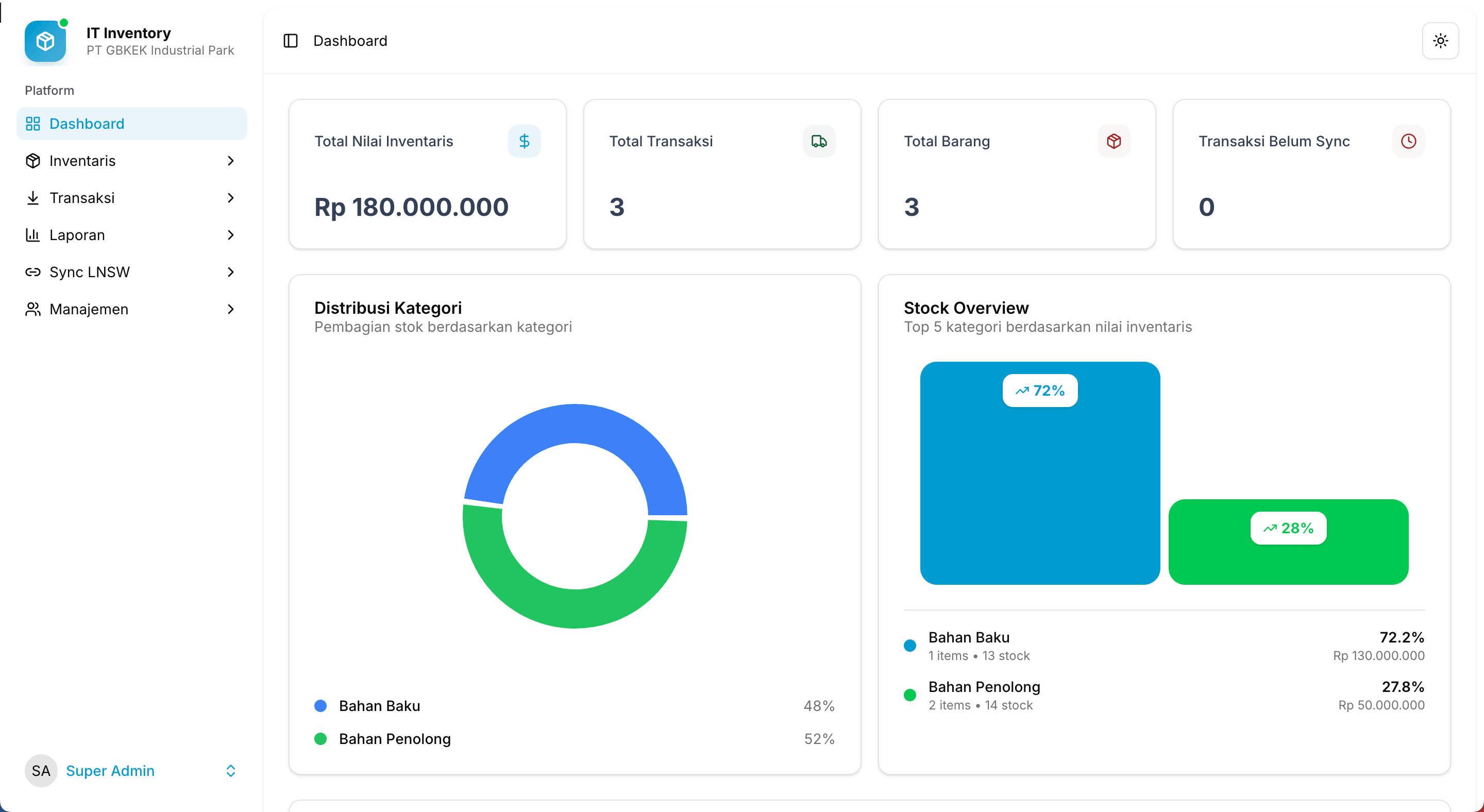Expand the Laporan chevron

pyautogui.click(x=230, y=235)
